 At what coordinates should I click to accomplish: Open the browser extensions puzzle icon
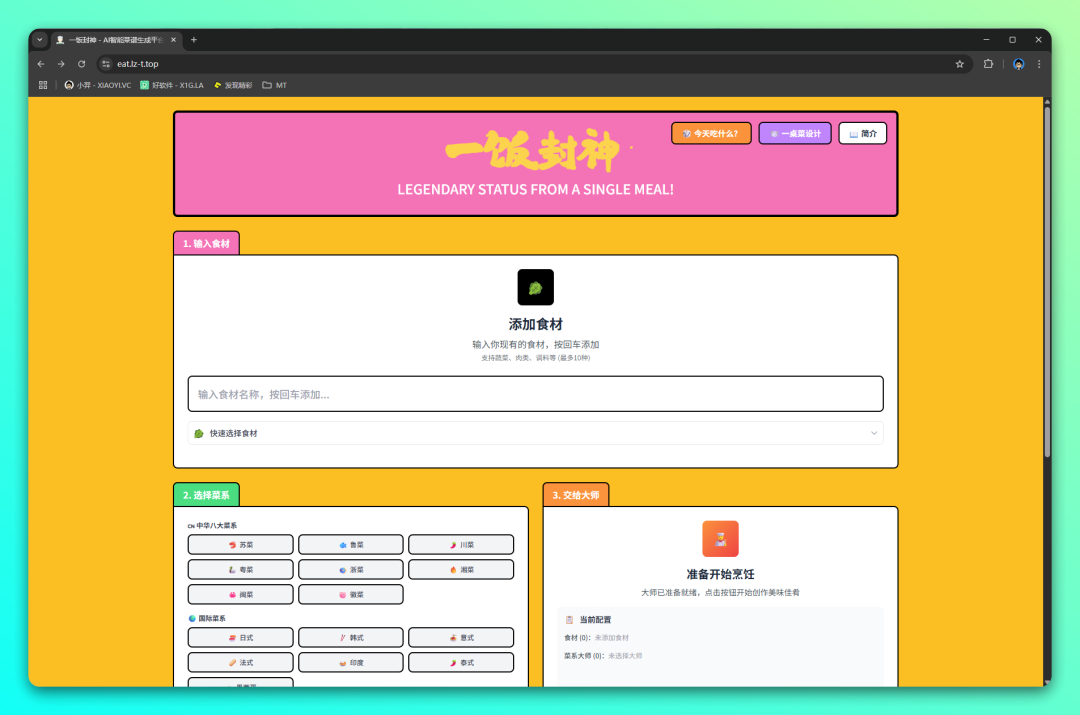pos(988,64)
